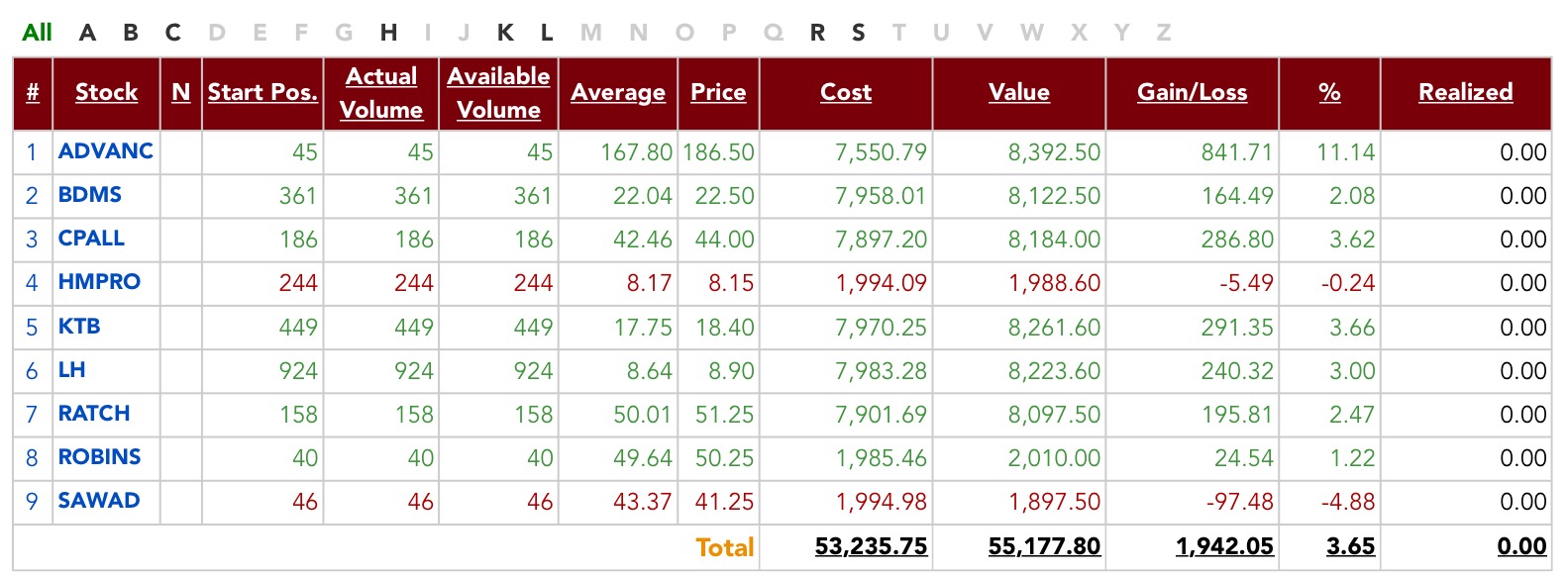Click ADVANC gain/loss value 841.71
This screenshot has height=577, width=1568.
[x=1237, y=152]
